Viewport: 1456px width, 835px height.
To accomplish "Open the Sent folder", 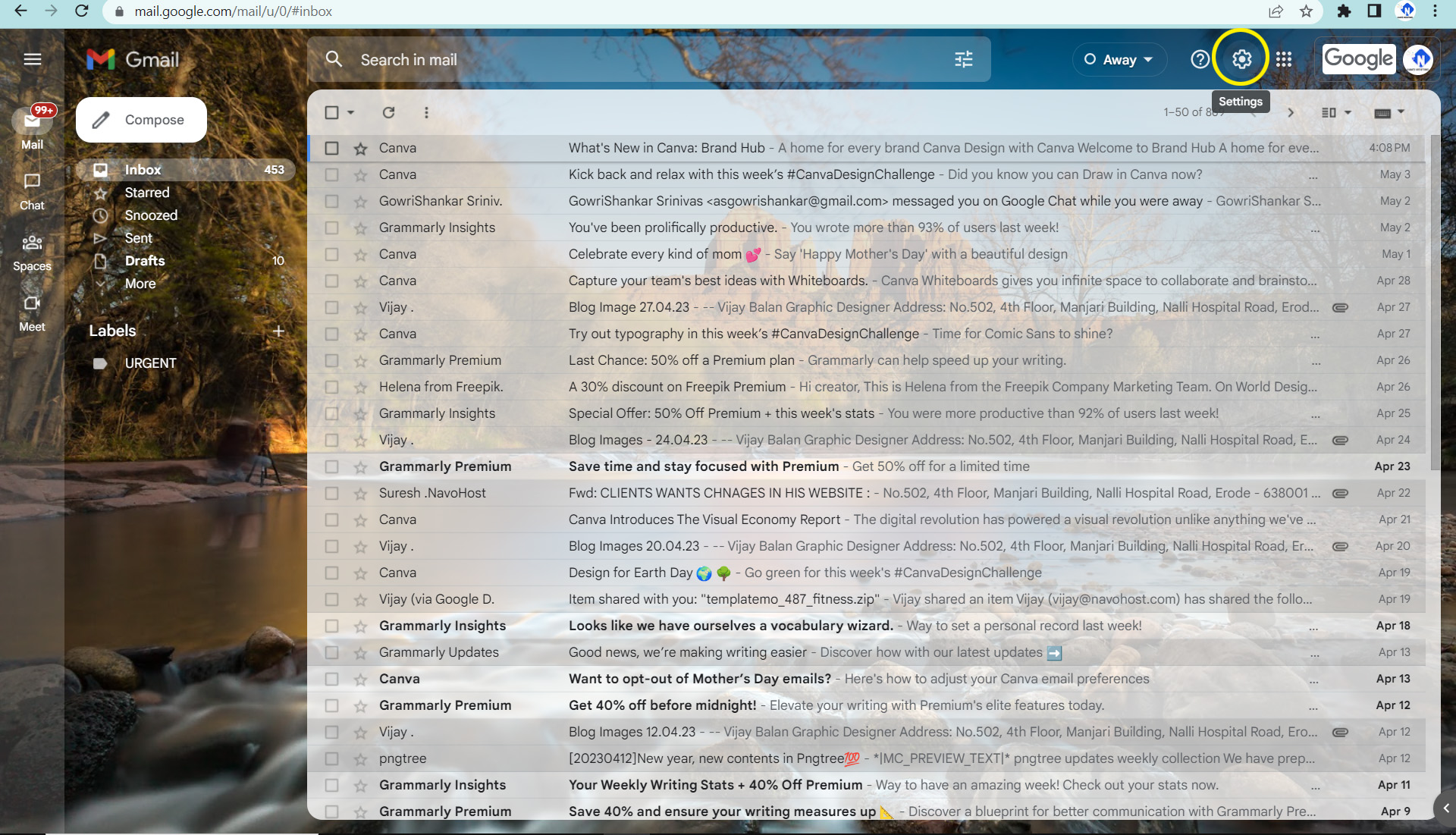I will [139, 238].
